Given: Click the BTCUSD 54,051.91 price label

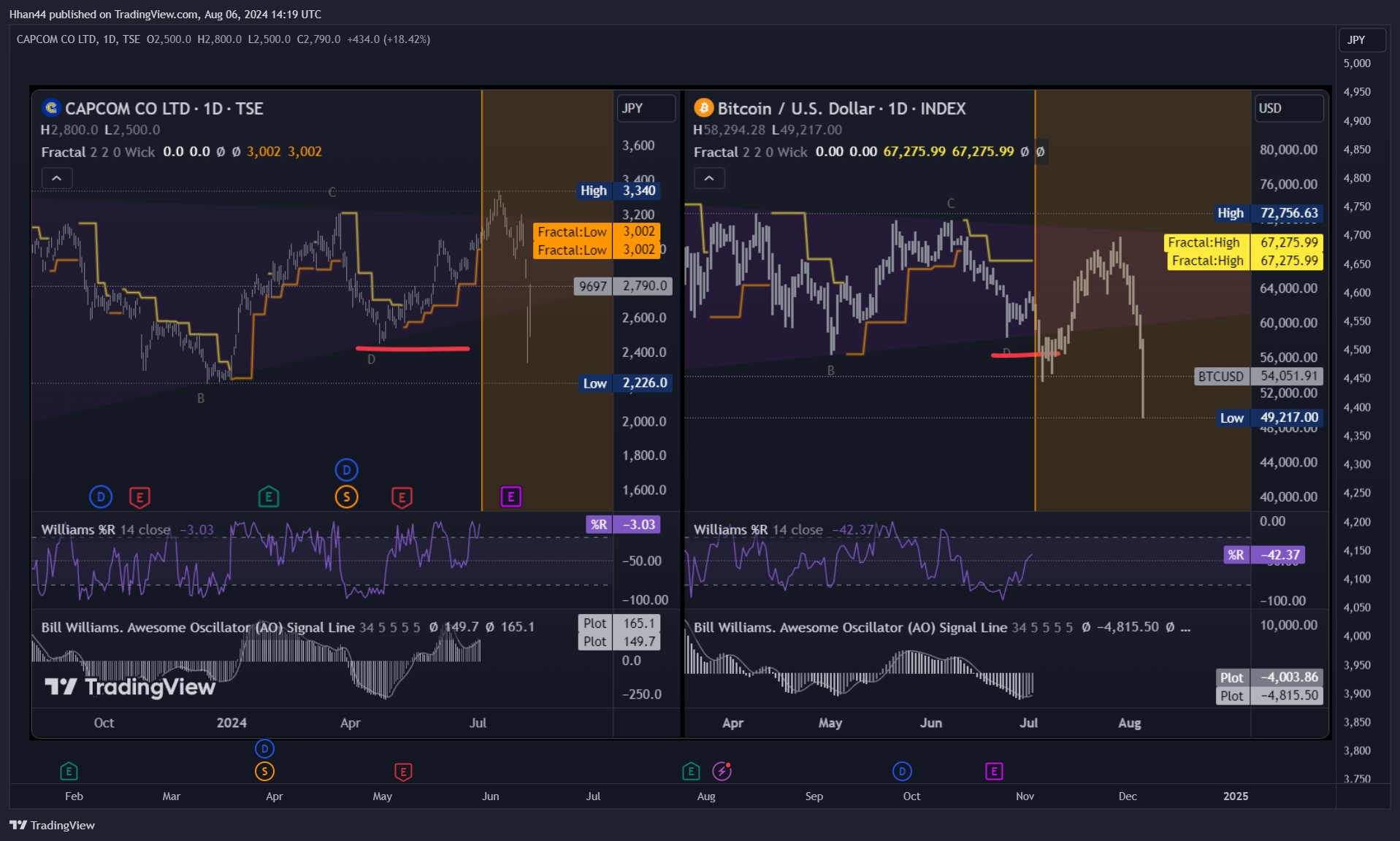Looking at the screenshot, I should point(1258,376).
